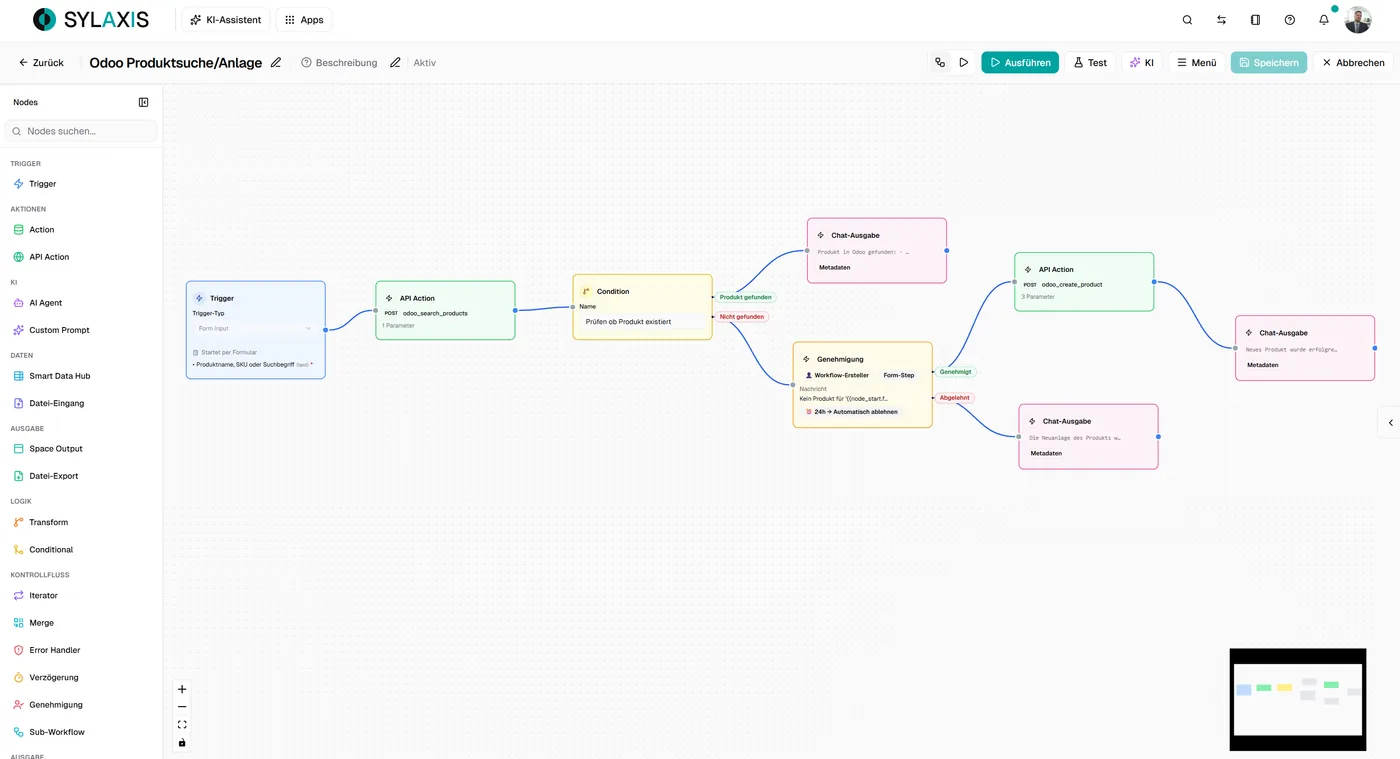
Task: Go back with the Zurück button
Action: coord(41,62)
